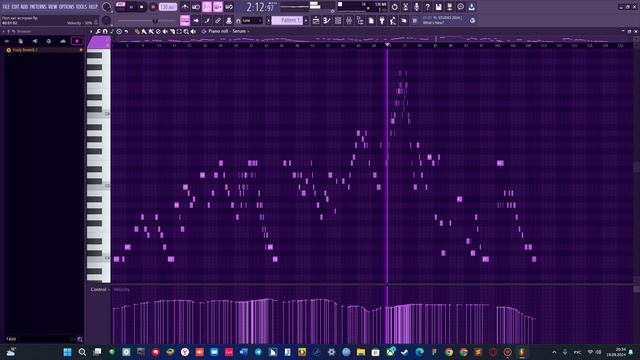
Task: Open the Windows Start menu
Action: click(67, 352)
